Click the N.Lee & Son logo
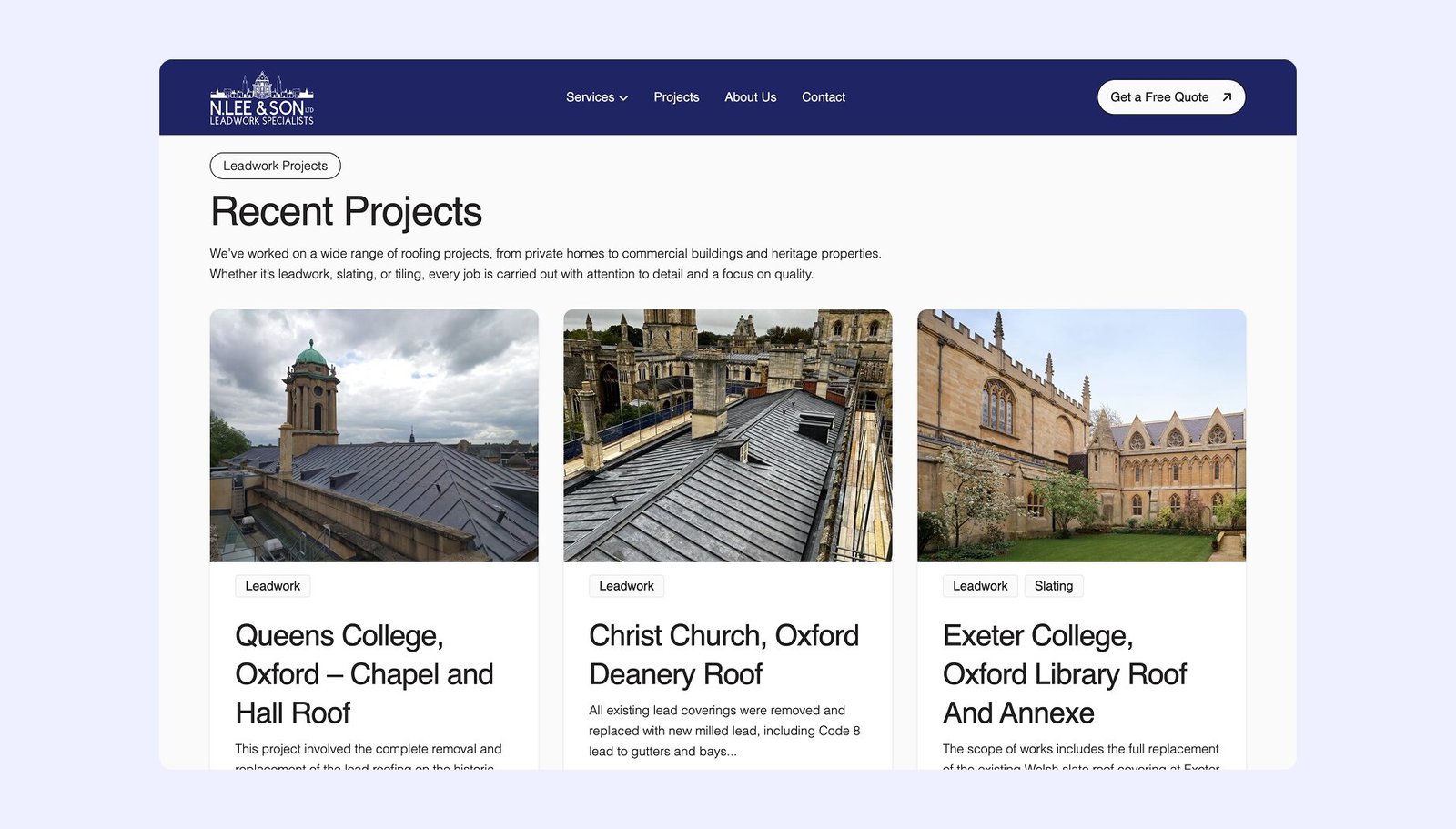 (262, 97)
